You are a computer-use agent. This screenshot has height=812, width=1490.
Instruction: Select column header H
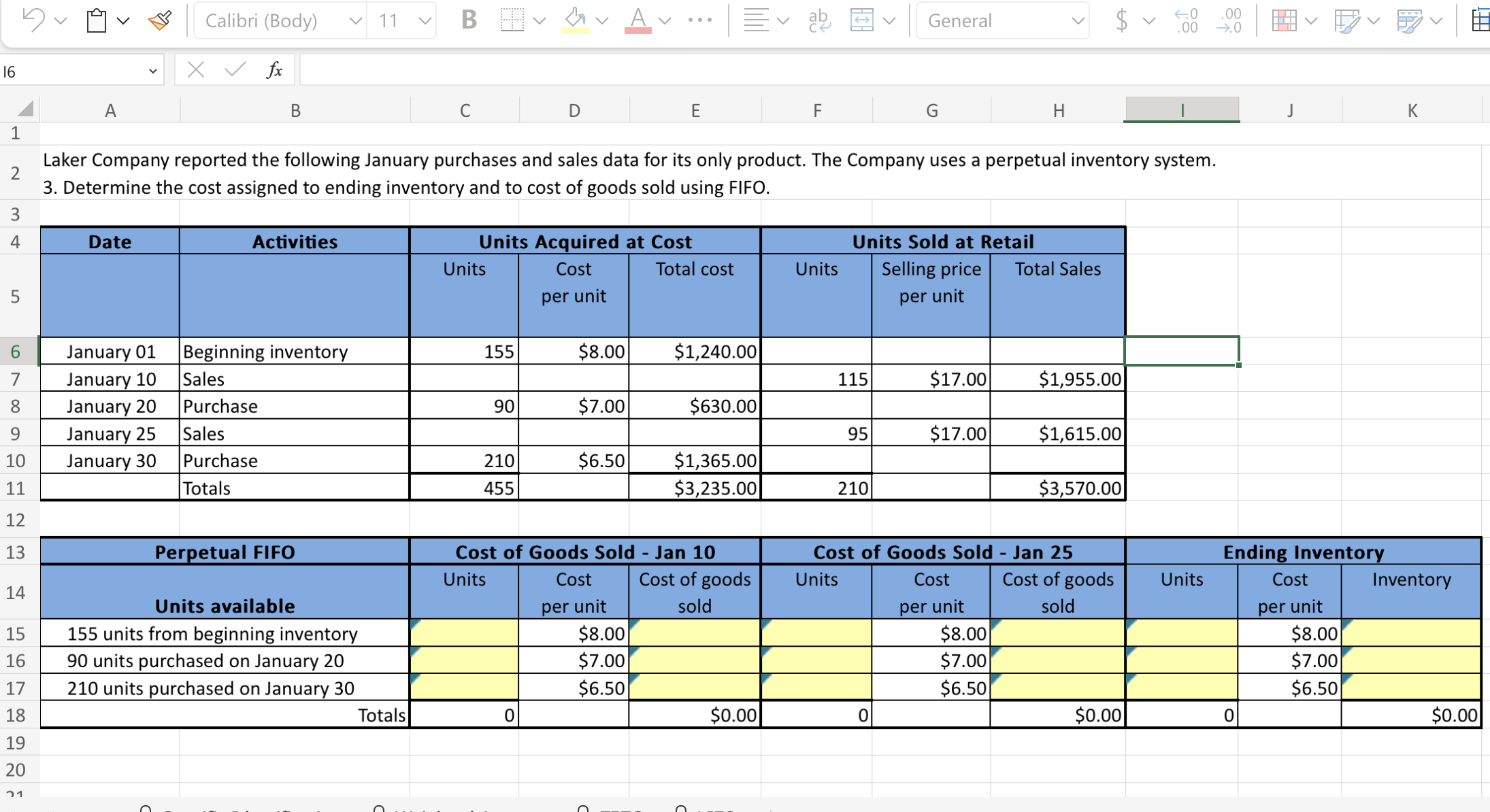point(1058,110)
